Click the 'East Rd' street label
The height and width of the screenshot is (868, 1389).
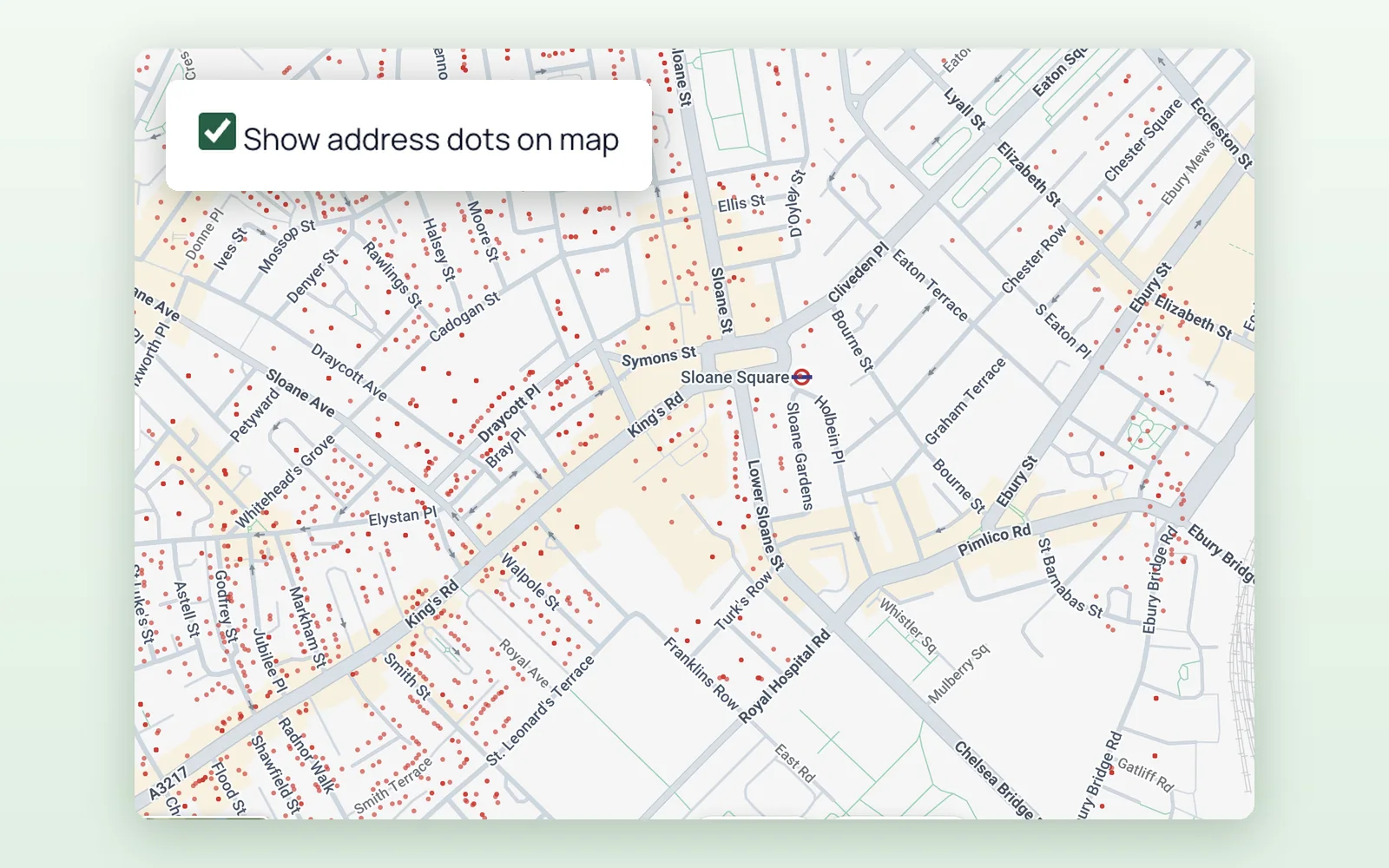point(795,763)
